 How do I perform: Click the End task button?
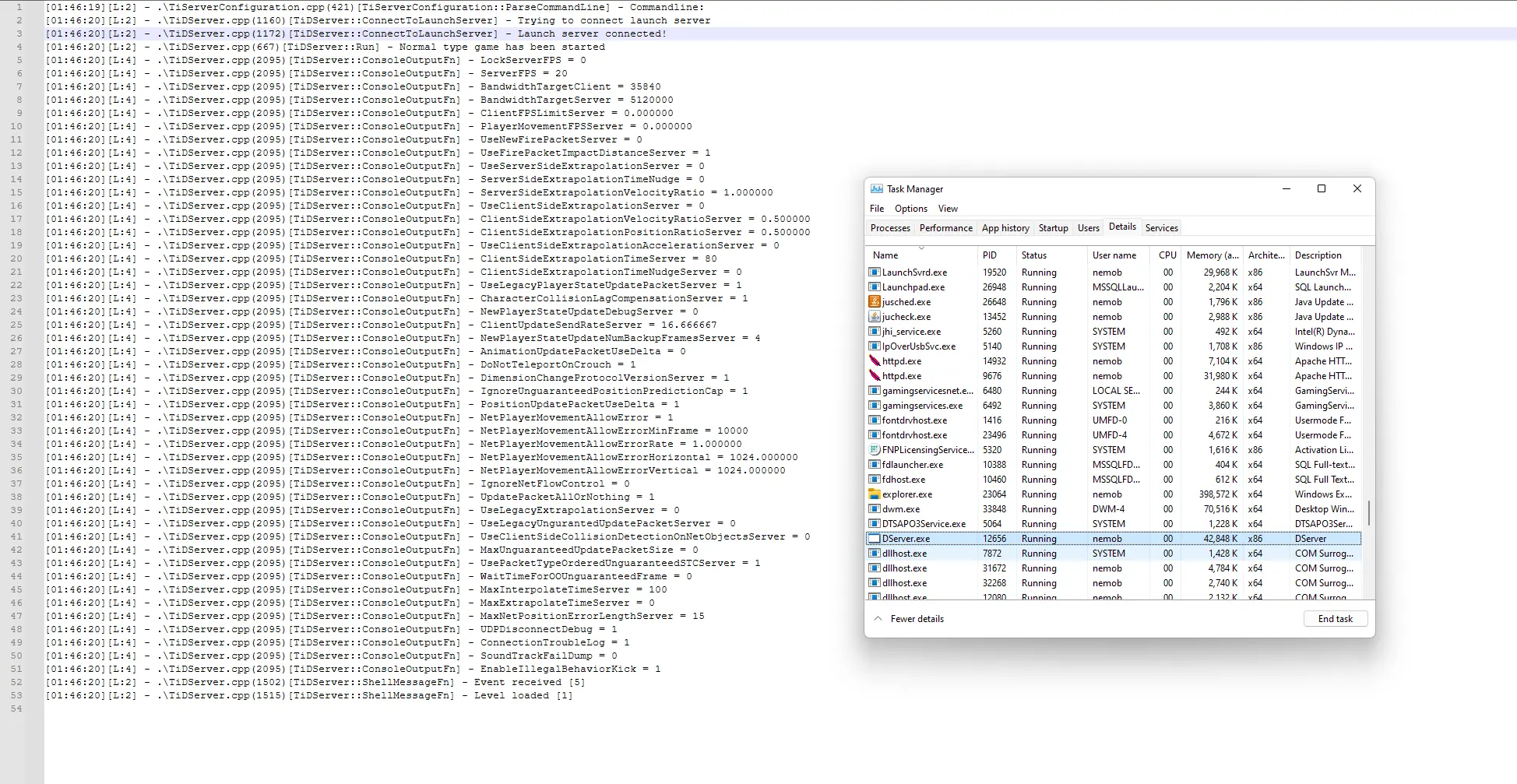point(1336,619)
